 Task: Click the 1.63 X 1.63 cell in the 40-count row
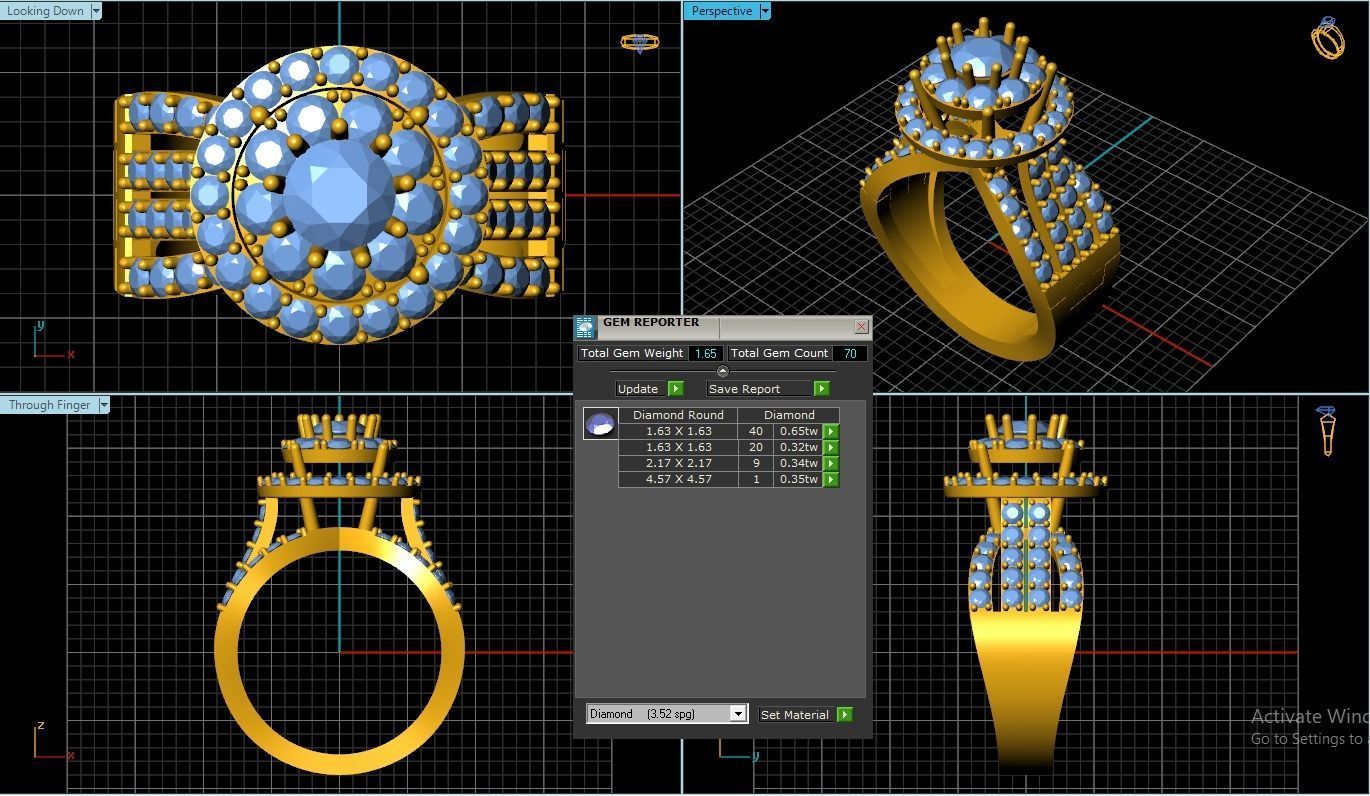[679, 431]
